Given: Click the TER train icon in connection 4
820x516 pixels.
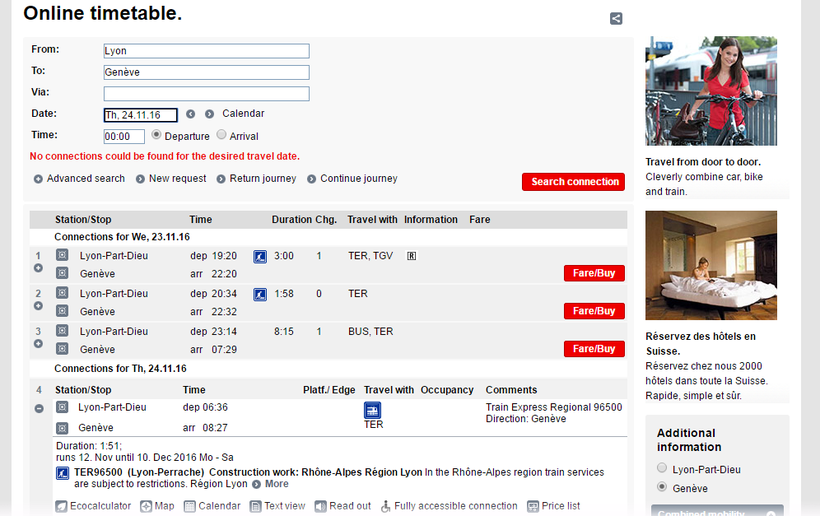Looking at the screenshot, I should coord(373,410).
